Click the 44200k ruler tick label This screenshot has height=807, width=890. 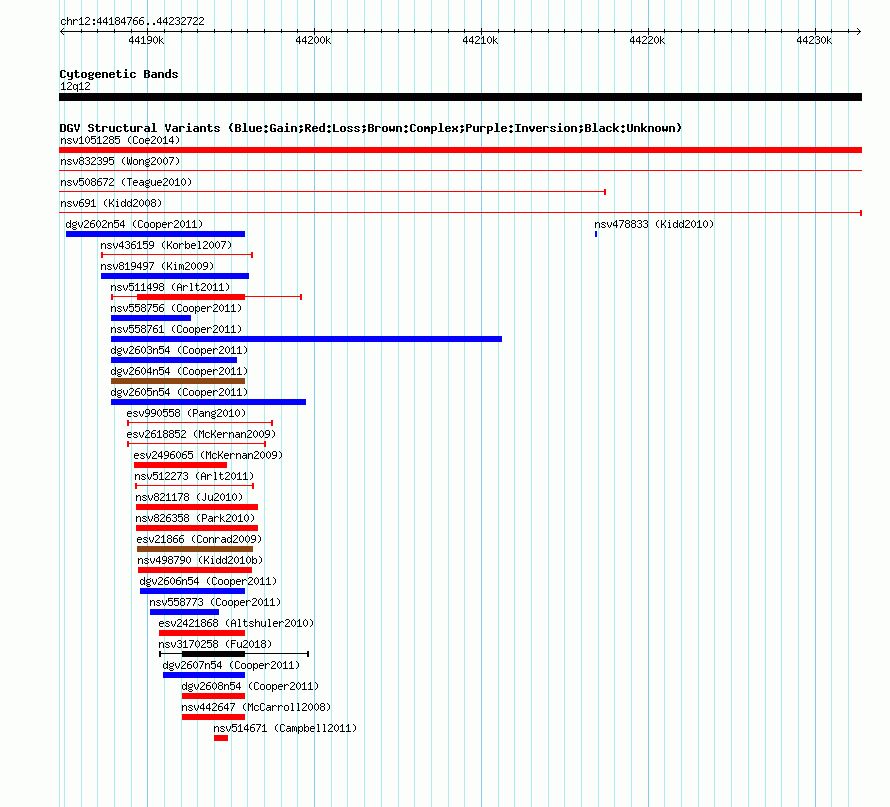click(313, 40)
